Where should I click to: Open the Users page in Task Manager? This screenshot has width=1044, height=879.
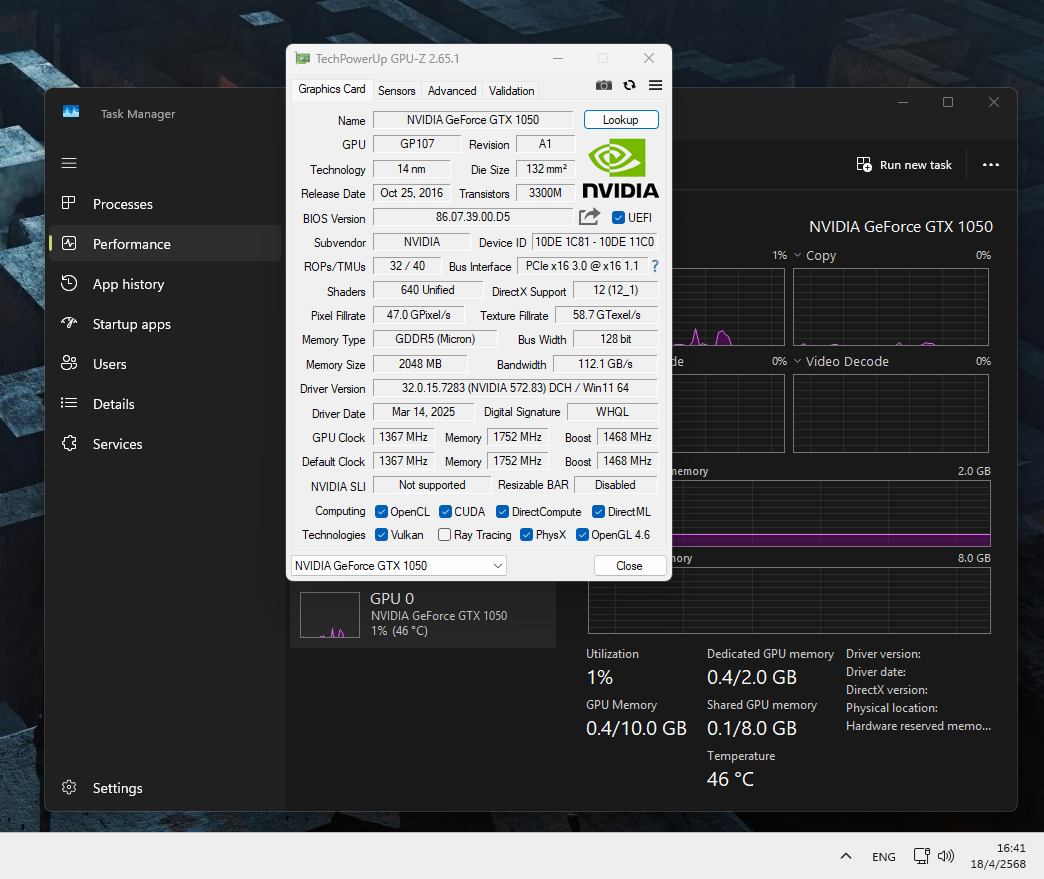point(165,364)
